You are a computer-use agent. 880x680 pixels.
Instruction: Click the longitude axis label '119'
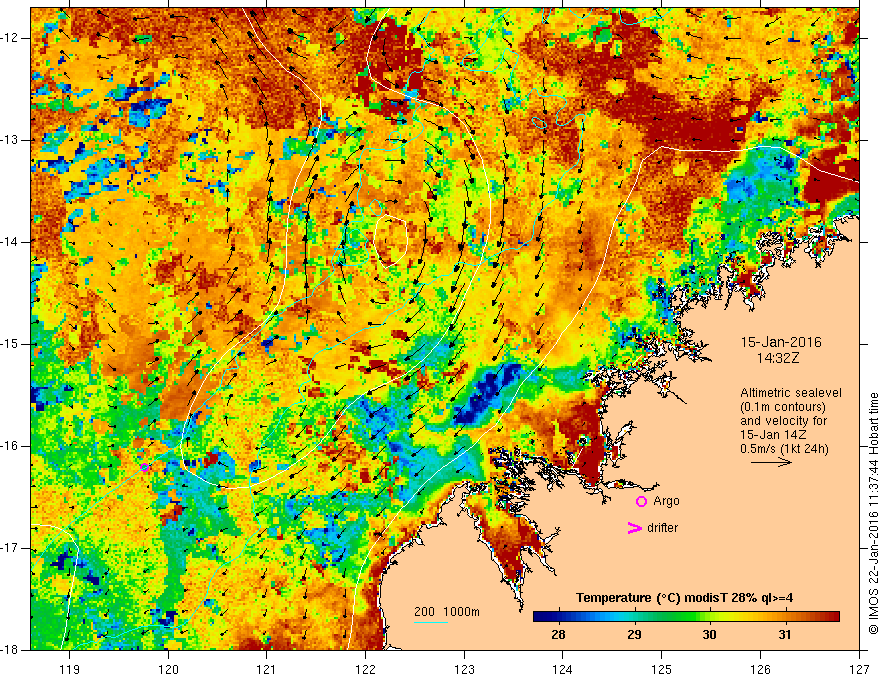[70, 669]
